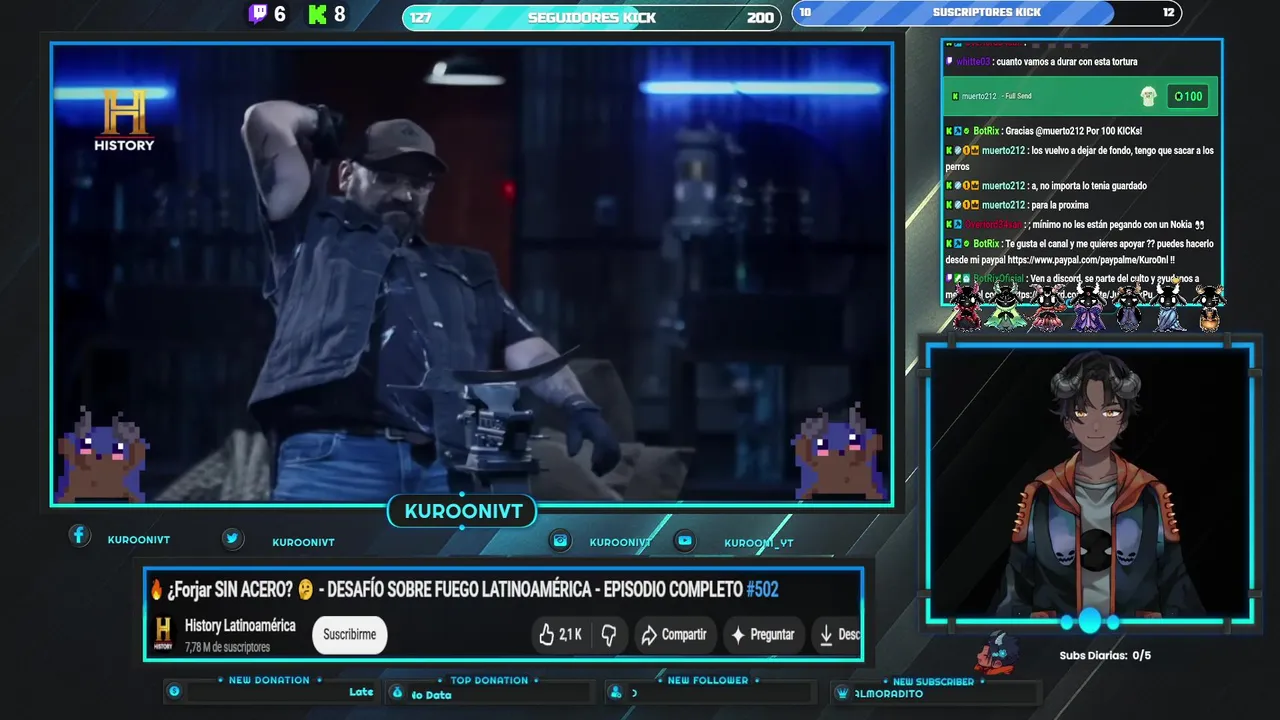Image resolution: width=1280 pixels, height=720 pixels.
Task: Click the Suscribirme button
Action: [349, 634]
